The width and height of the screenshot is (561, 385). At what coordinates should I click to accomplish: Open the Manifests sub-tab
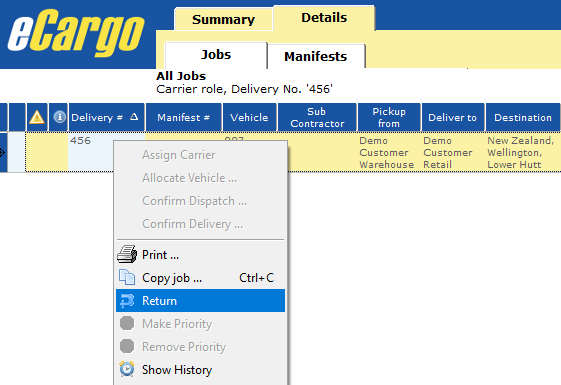click(316, 57)
